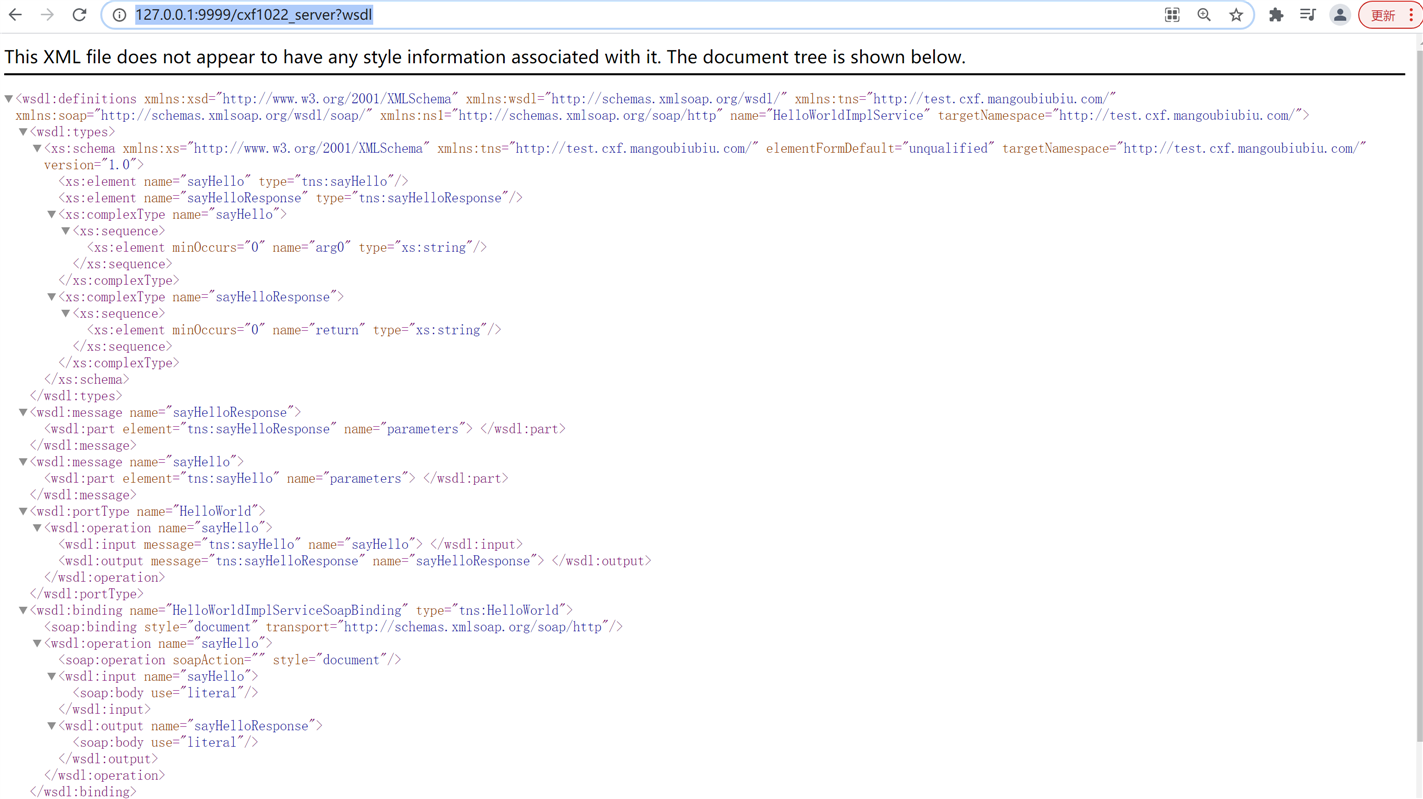Collapse wsdl:operation inside the HelloWorld portType

tap(37, 528)
